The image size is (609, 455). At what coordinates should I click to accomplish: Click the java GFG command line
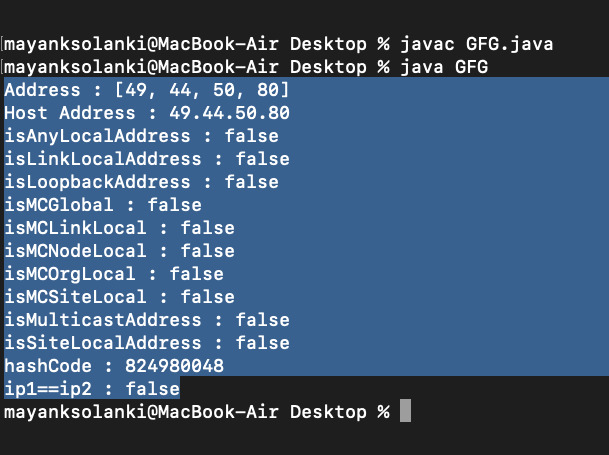click(246, 67)
